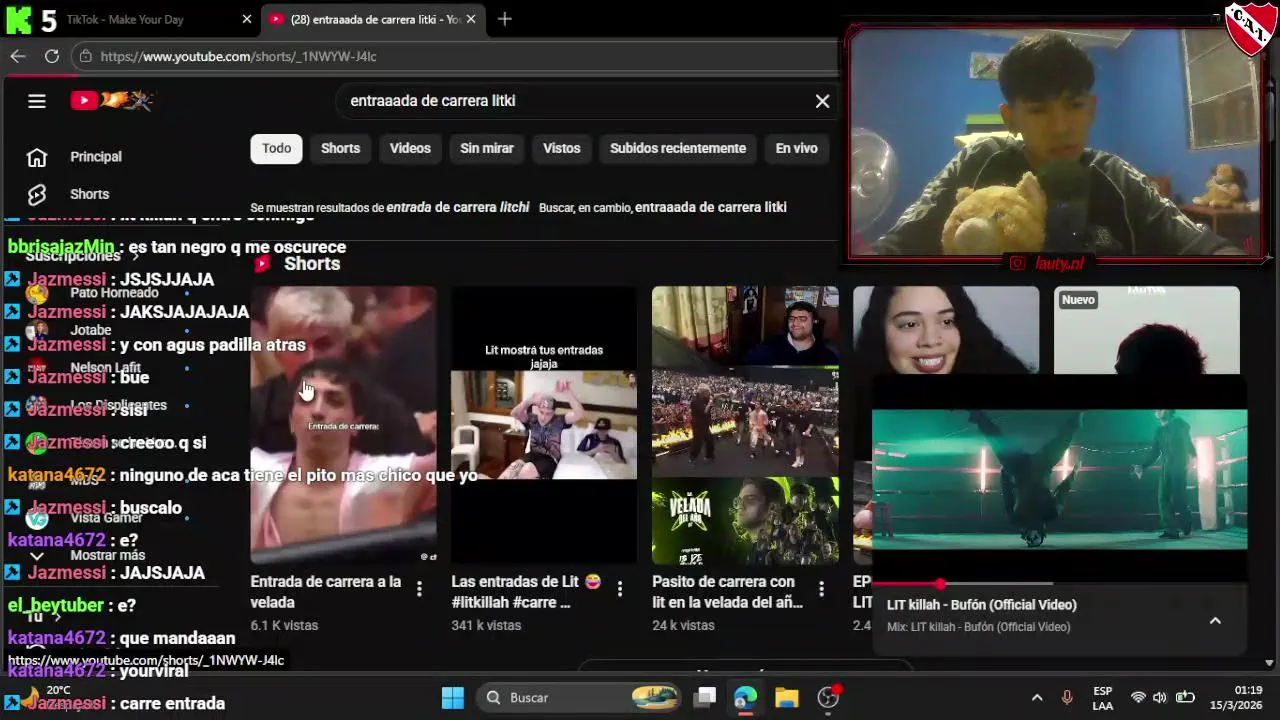Image resolution: width=1280 pixels, height=720 pixels.
Task: Select the En vivo filter chip
Action: click(796, 148)
